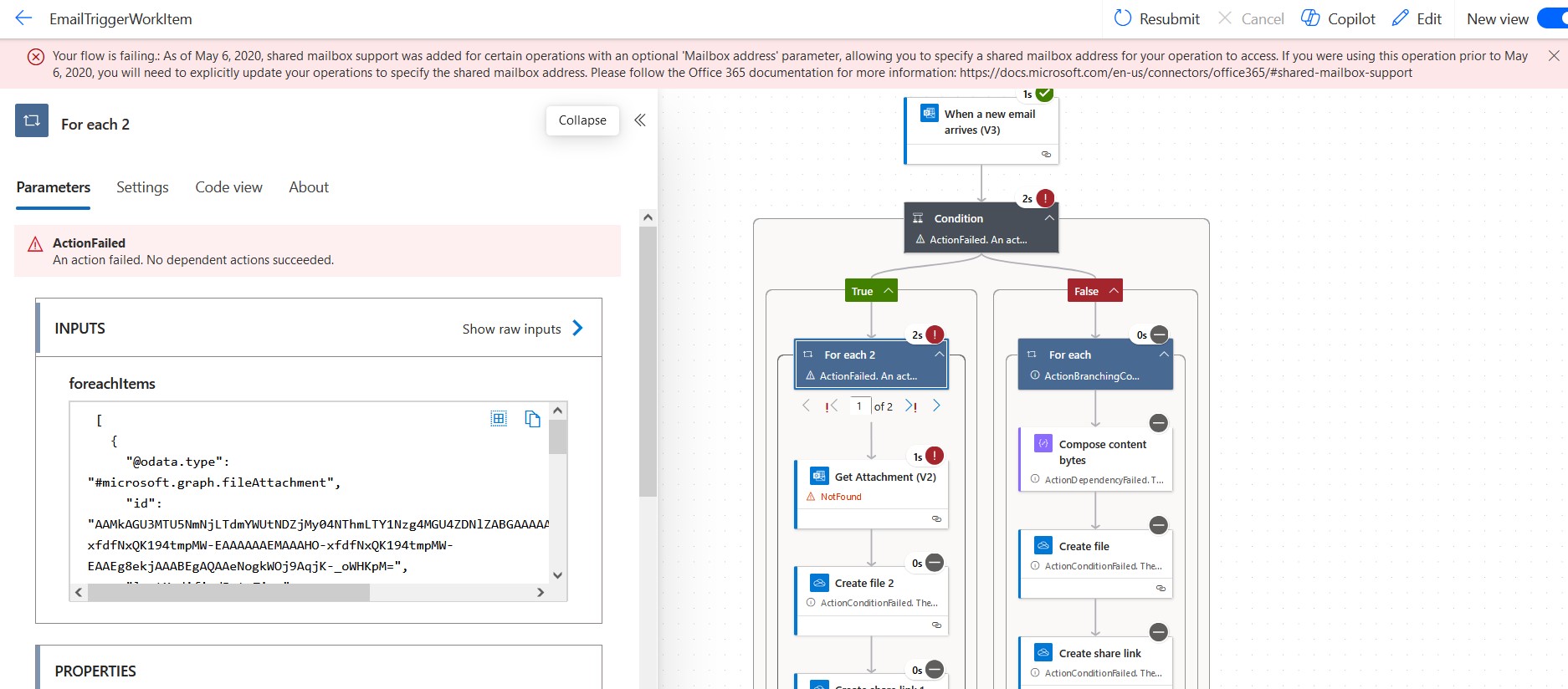Go back using the left arrow icon
The width and height of the screenshot is (1568, 689).
(x=23, y=18)
